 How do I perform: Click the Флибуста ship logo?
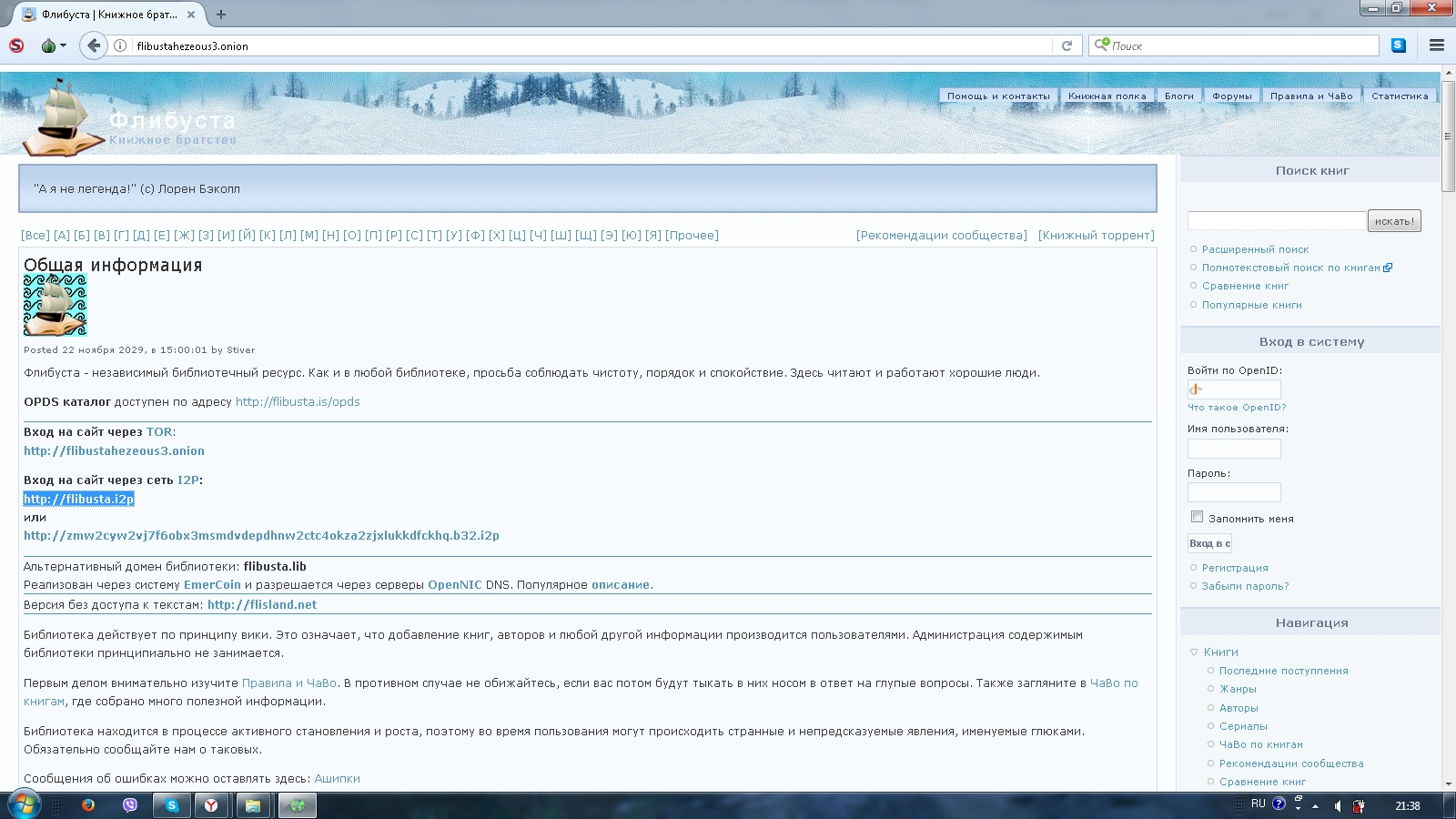pyautogui.click(x=62, y=117)
